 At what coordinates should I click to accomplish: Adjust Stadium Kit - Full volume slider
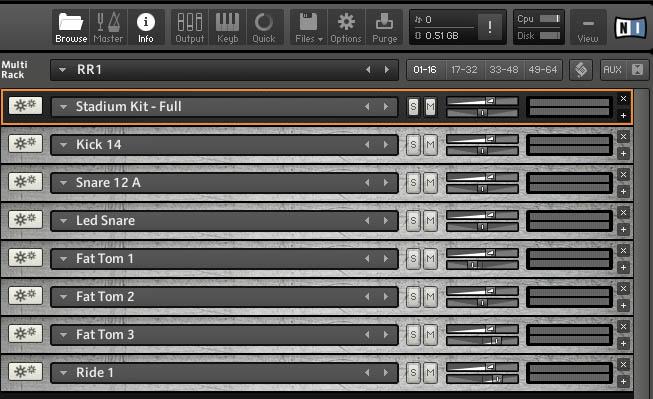tap(482, 101)
